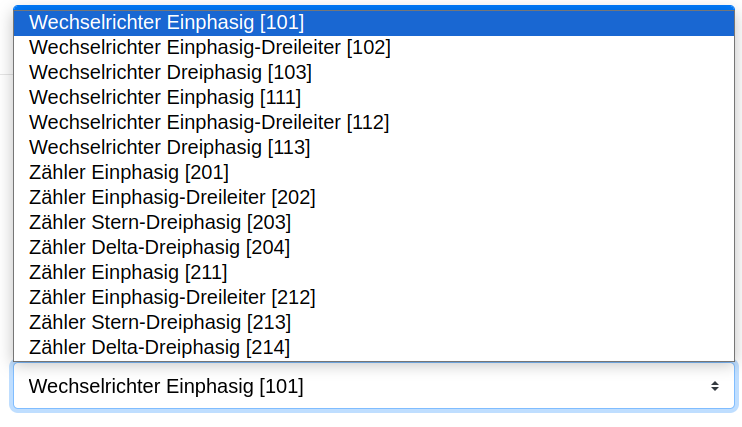Choose Wechselrichter Einphasig-Dreileiter [112]
Screen dimensions: 742x427
pos(374,123)
